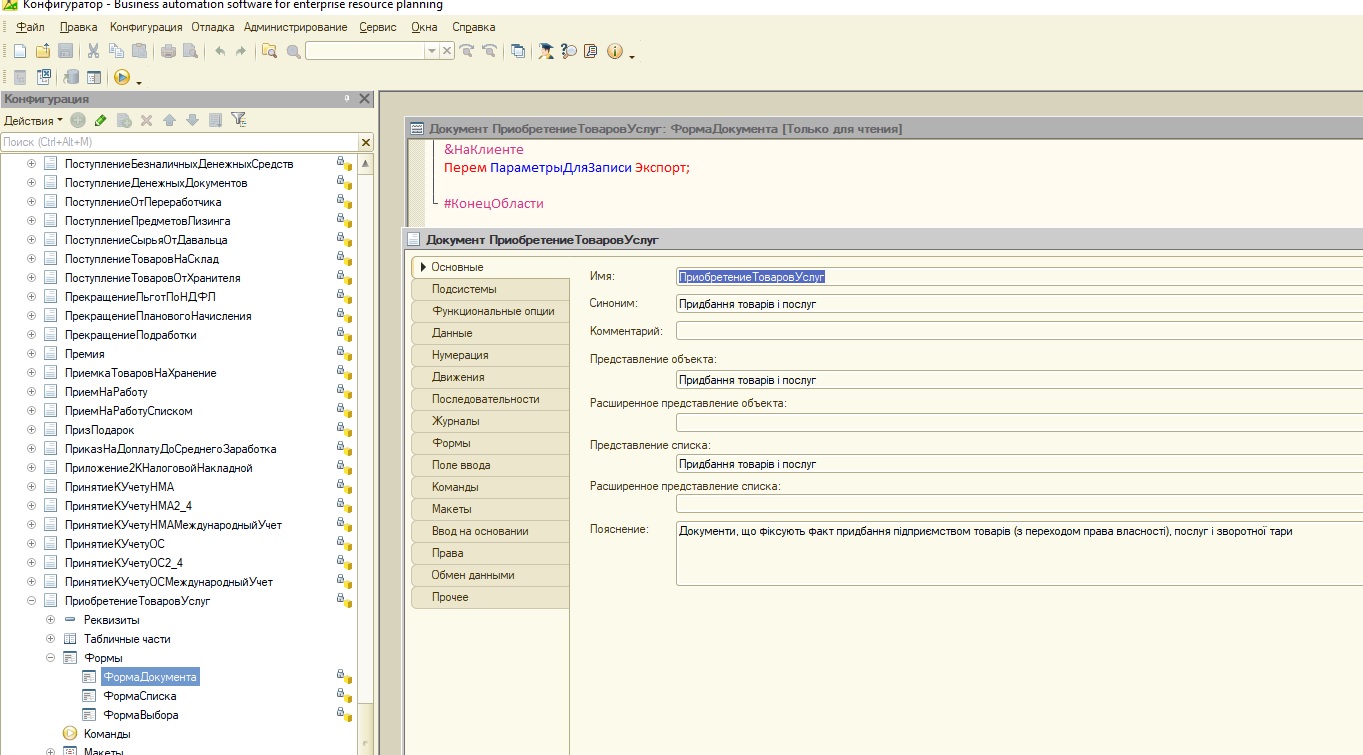This screenshot has width=1363, height=755.
Task: Click the green pencil edit icon
Action: (100, 120)
